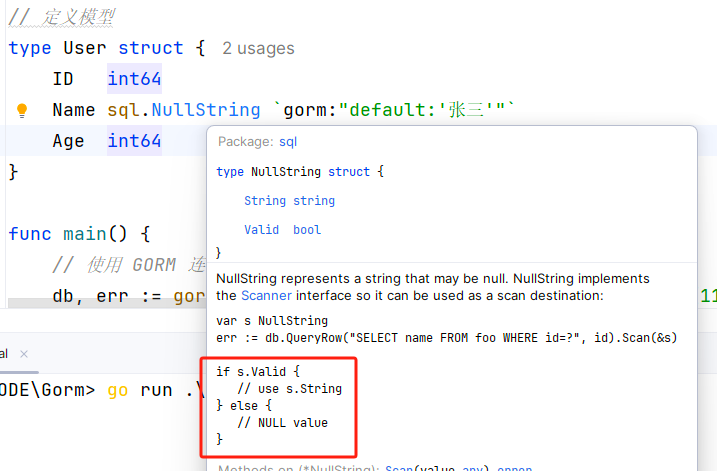Click the 'User' struct name
Screen dimensions: 717x471
[x=85, y=48]
